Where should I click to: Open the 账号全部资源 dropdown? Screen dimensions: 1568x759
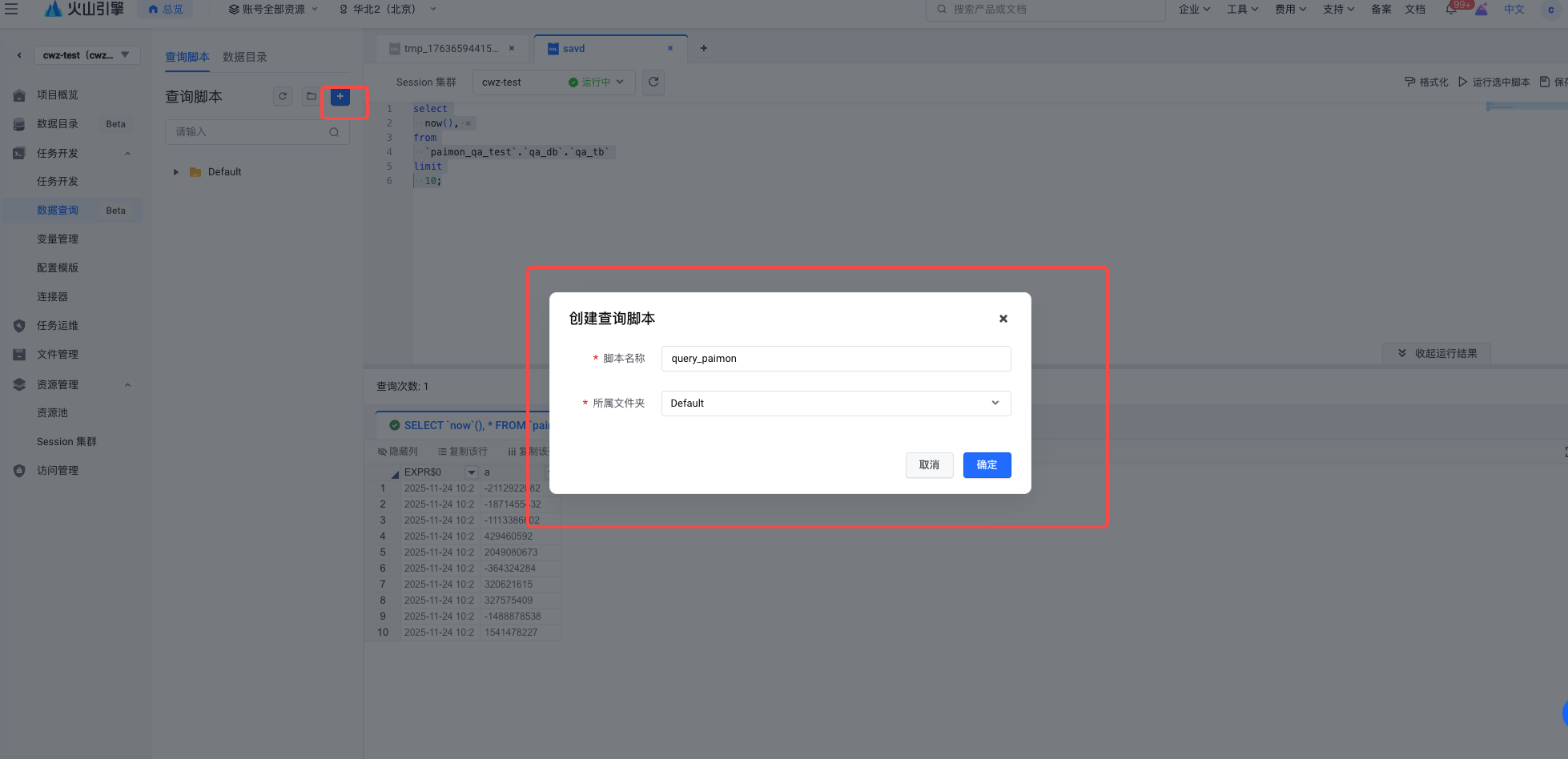274,9
